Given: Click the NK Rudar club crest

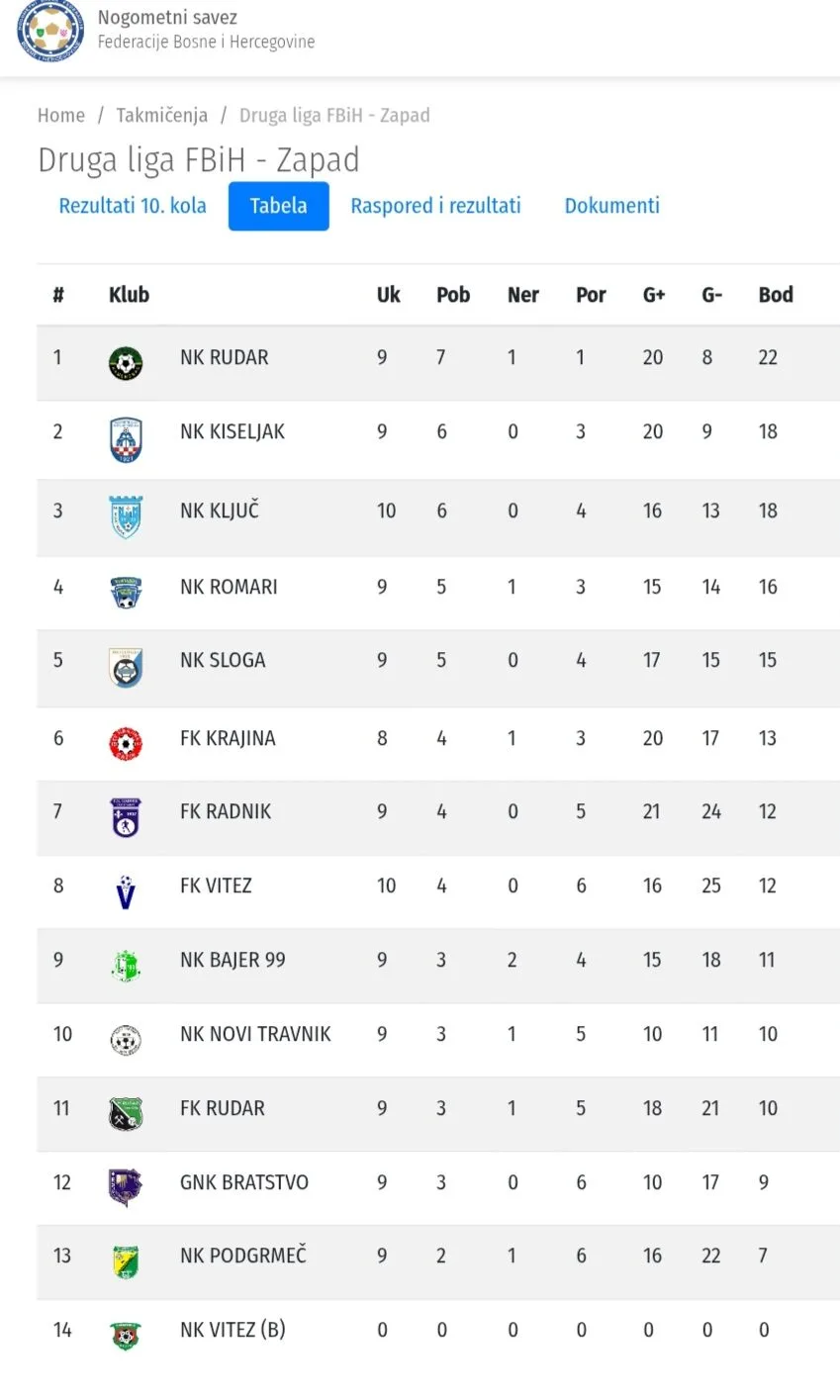Looking at the screenshot, I should 126,363.
